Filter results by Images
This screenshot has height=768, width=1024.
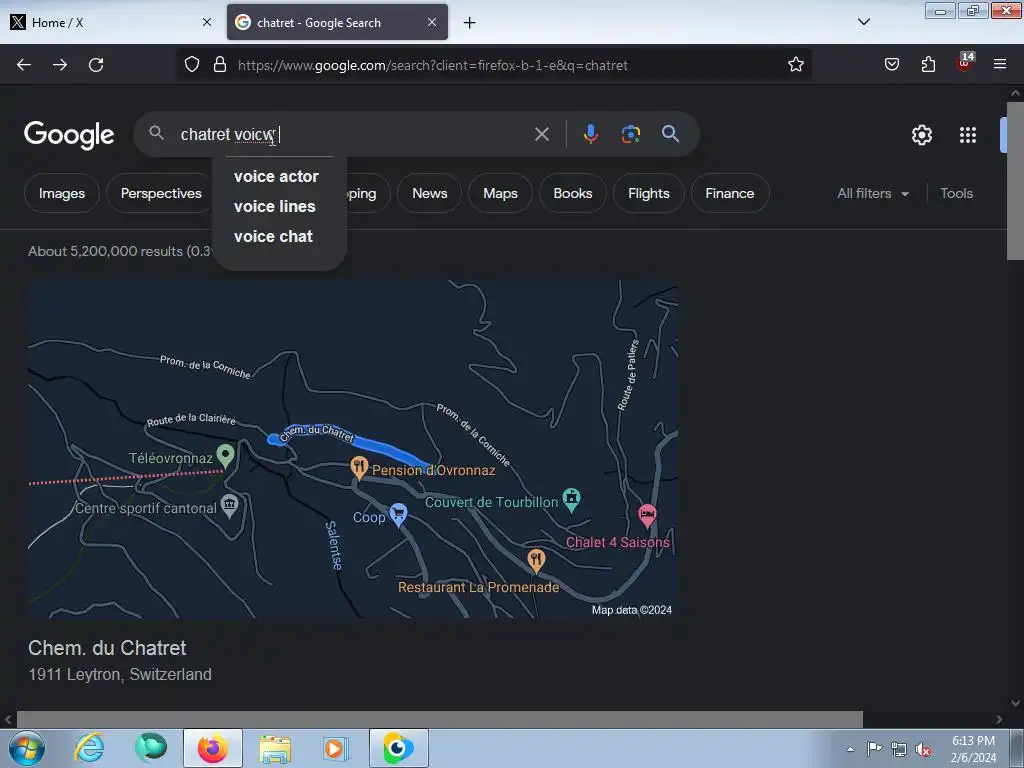click(x=62, y=193)
